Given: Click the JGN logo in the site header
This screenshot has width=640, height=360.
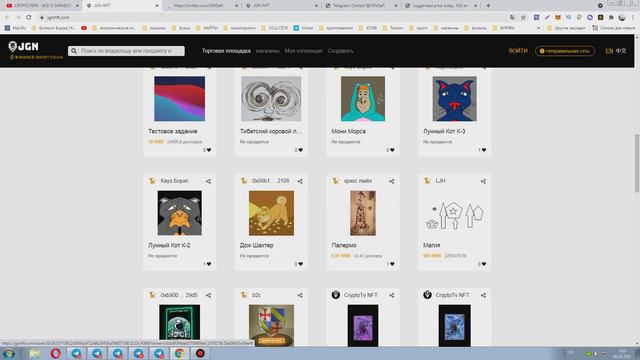Looking at the screenshot, I should coord(24,47).
